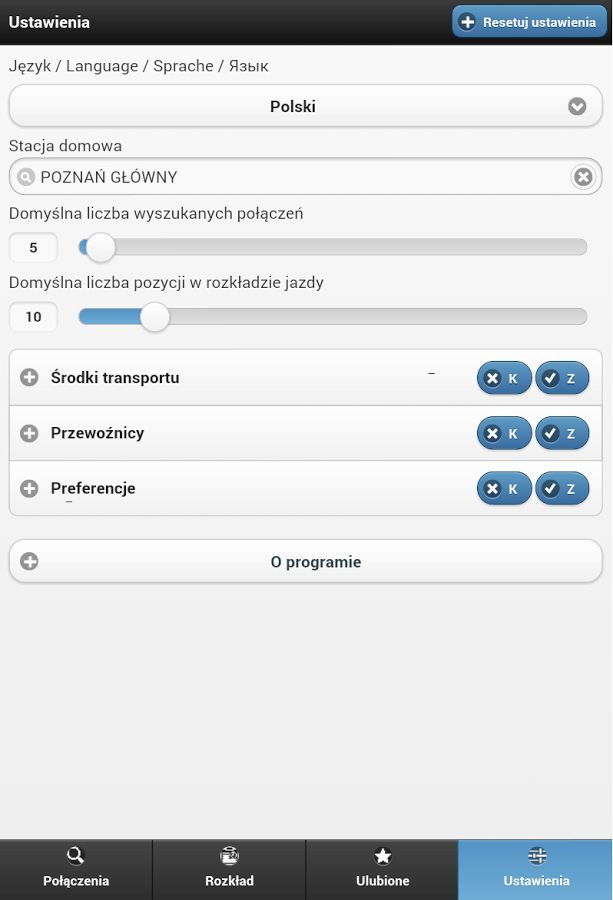Switch to the Połączenia tab
The width and height of the screenshot is (613, 900).
[76, 870]
